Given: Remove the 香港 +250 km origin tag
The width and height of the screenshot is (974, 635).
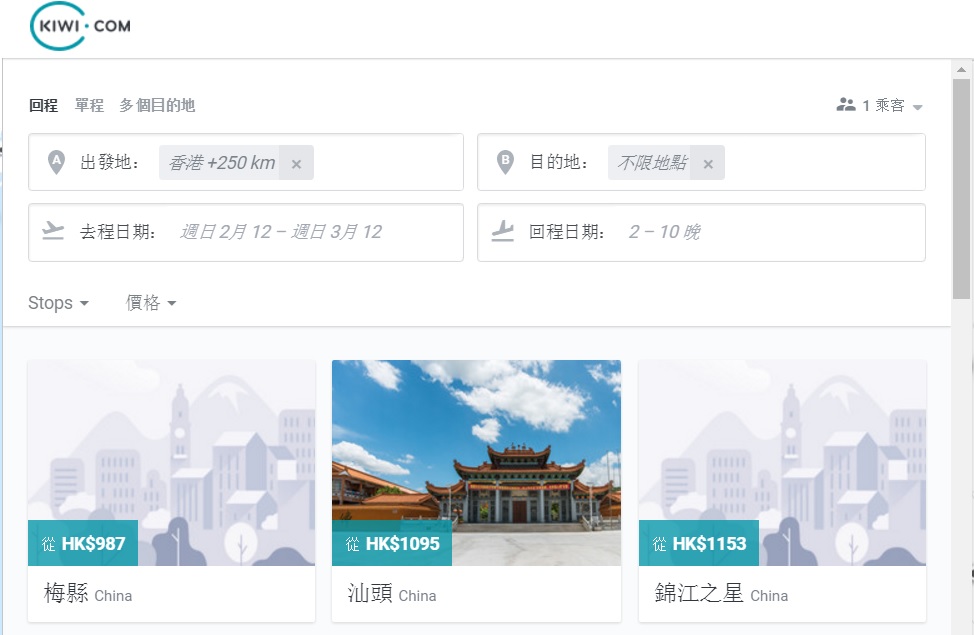Looking at the screenshot, I should tap(296, 164).
